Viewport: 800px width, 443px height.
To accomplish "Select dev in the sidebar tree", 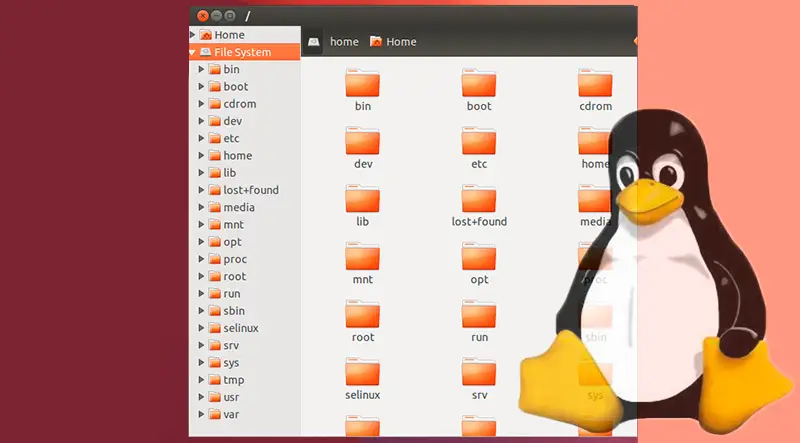I will coord(233,121).
